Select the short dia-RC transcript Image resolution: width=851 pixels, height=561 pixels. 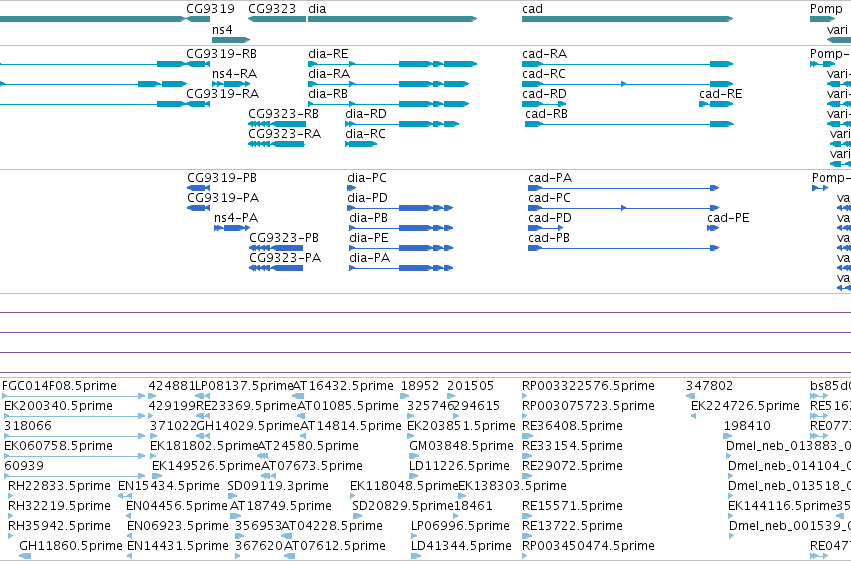361,144
